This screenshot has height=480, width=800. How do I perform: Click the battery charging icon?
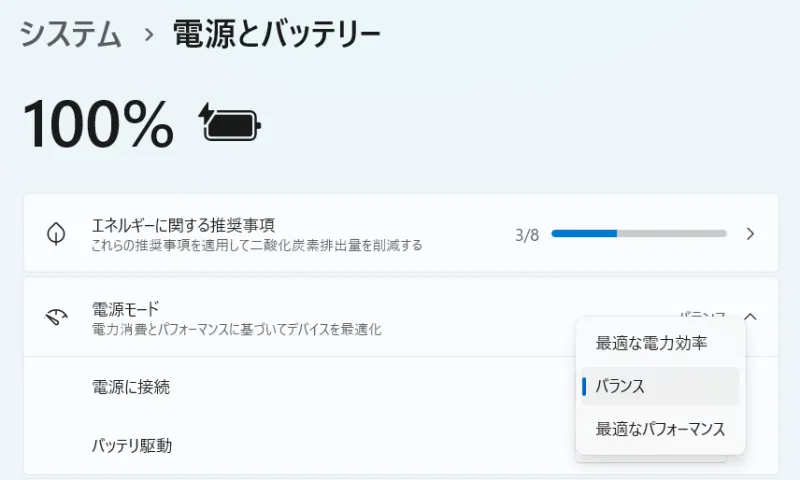[x=230, y=123]
